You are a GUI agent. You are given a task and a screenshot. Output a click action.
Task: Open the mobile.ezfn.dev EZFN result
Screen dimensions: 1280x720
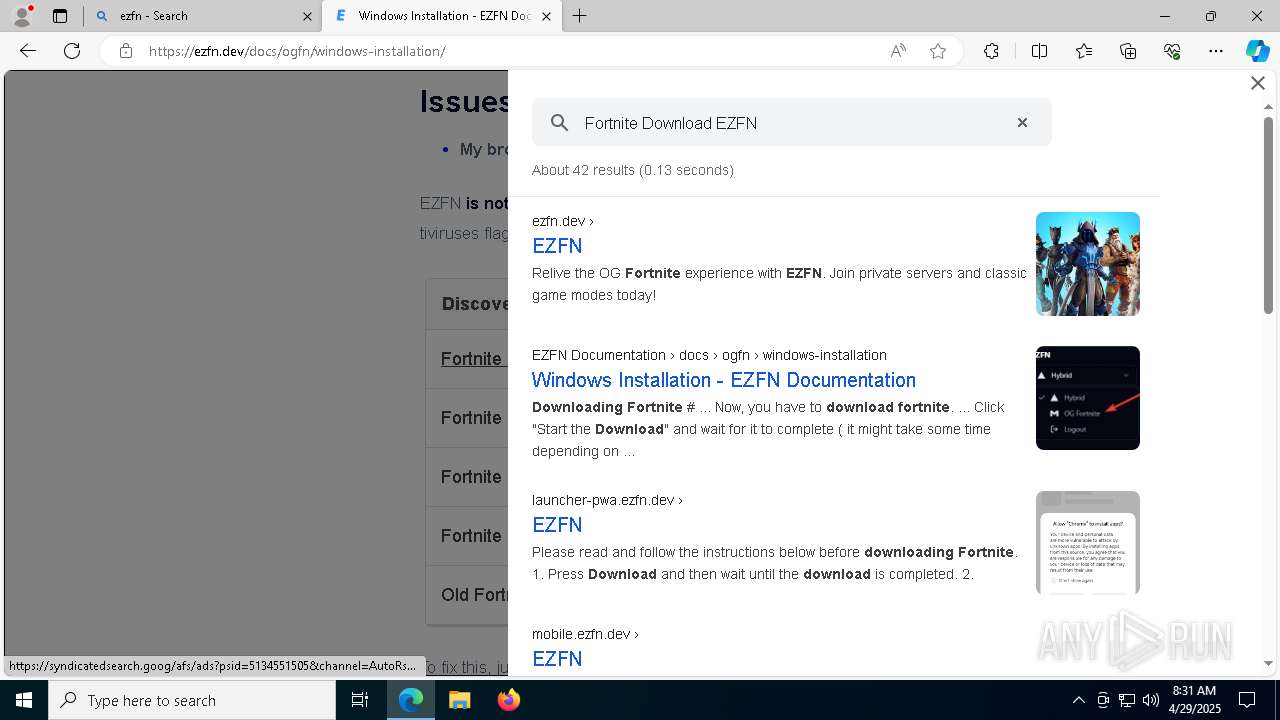557,659
